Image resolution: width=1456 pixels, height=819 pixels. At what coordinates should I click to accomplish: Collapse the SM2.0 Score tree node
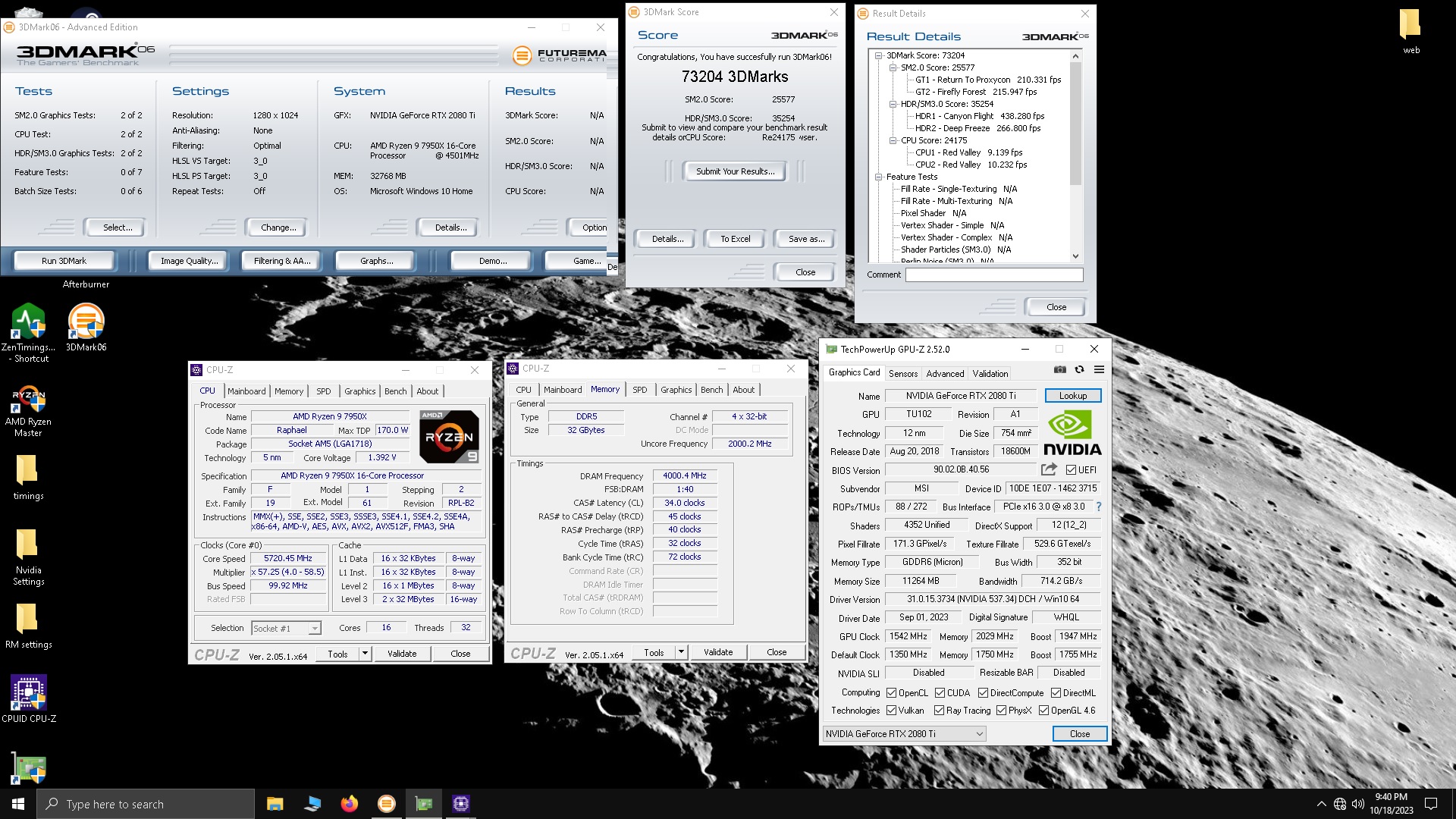point(893,67)
